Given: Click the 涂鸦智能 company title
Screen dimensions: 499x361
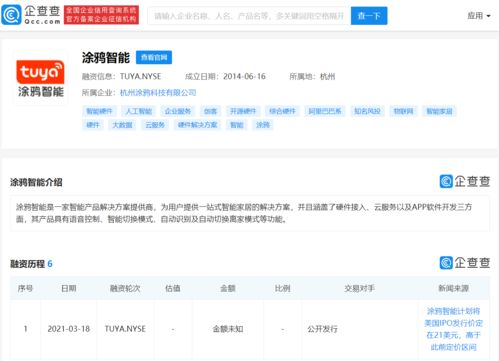Looking at the screenshot, I should 106,58.
